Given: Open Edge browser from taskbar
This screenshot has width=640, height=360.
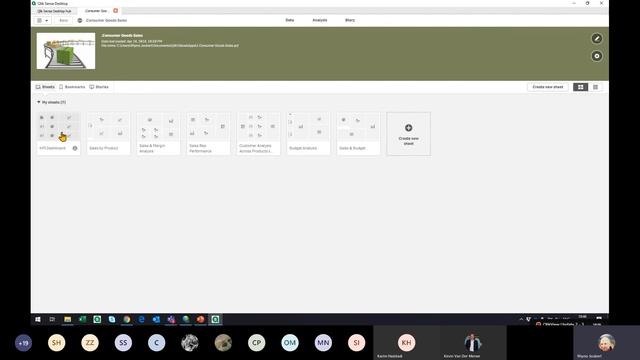Looking at the screenshot, I should (x=142, y=319).
